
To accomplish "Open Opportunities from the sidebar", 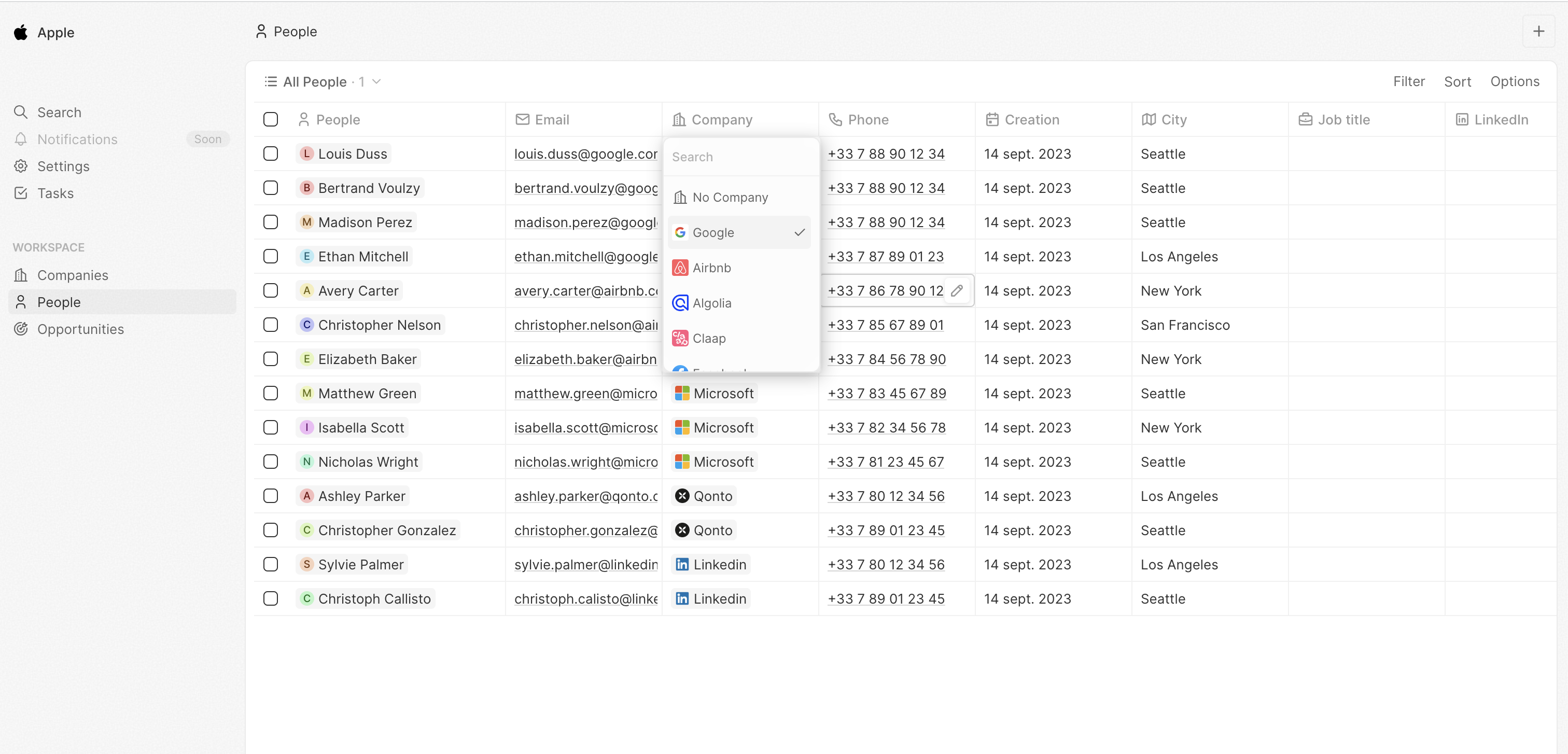I will tap(80, 329).
